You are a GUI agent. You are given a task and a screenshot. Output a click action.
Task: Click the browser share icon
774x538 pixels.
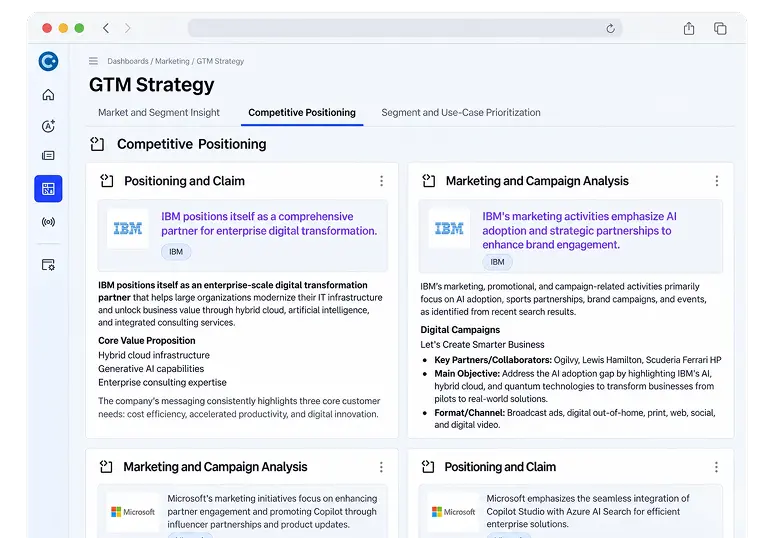coord(689,29)
